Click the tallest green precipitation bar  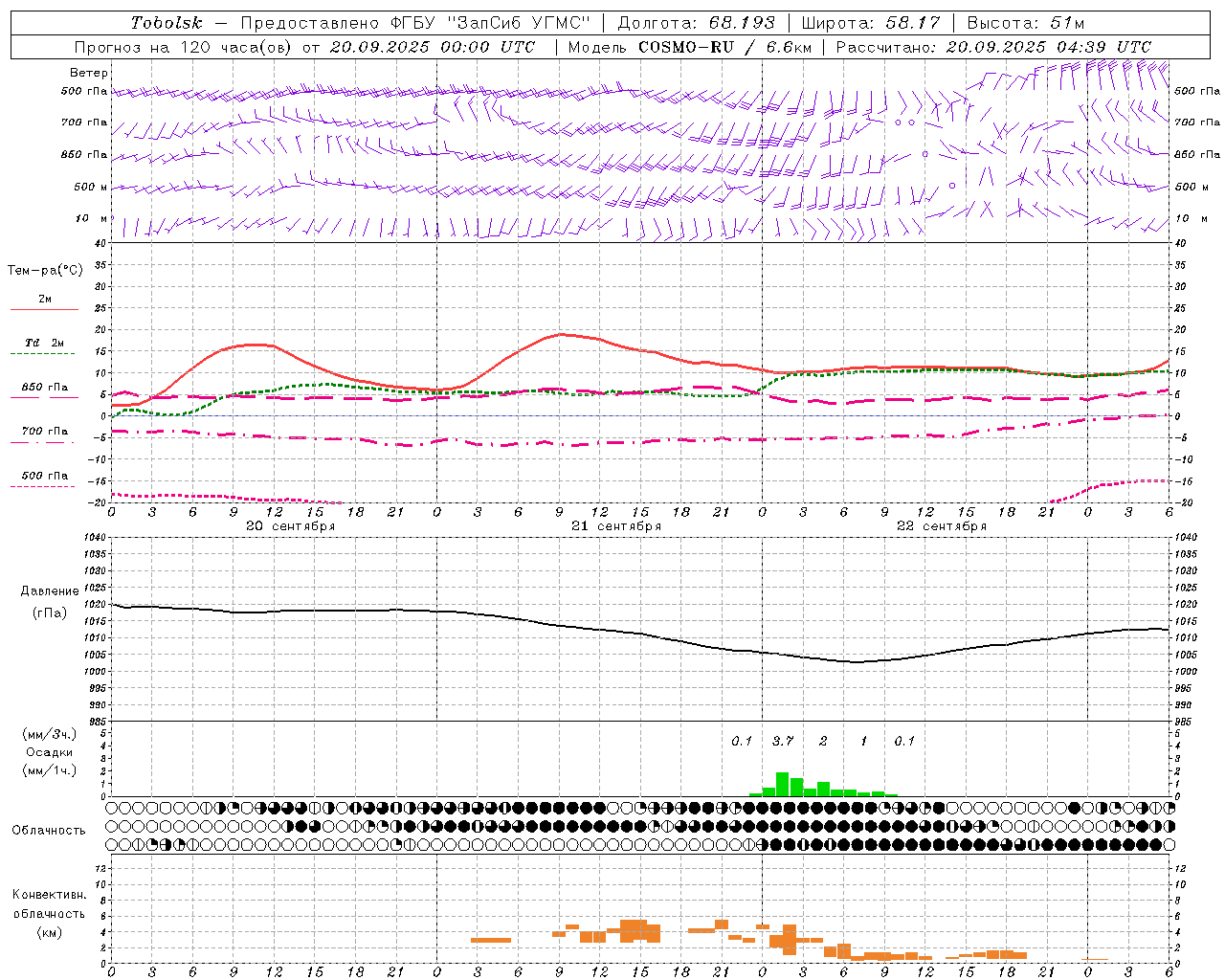click(782, 784)
